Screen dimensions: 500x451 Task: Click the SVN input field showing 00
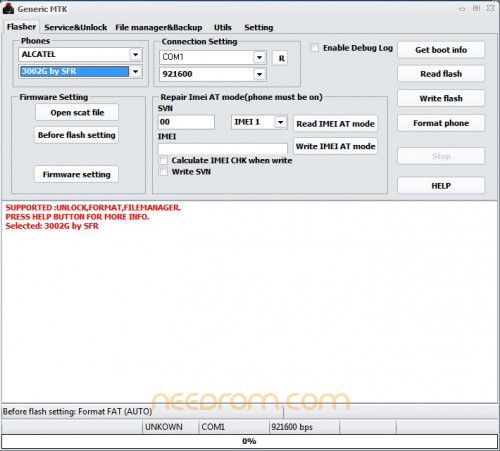click(x=186, y=122)
